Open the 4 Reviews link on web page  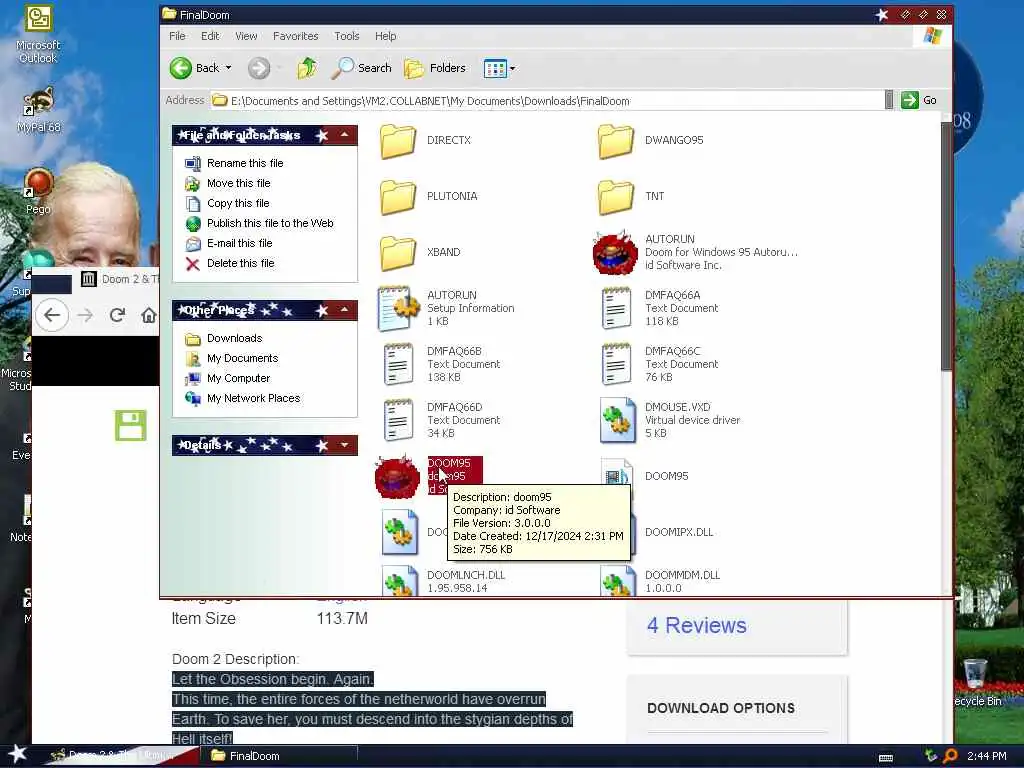click(x=696, y=626)
